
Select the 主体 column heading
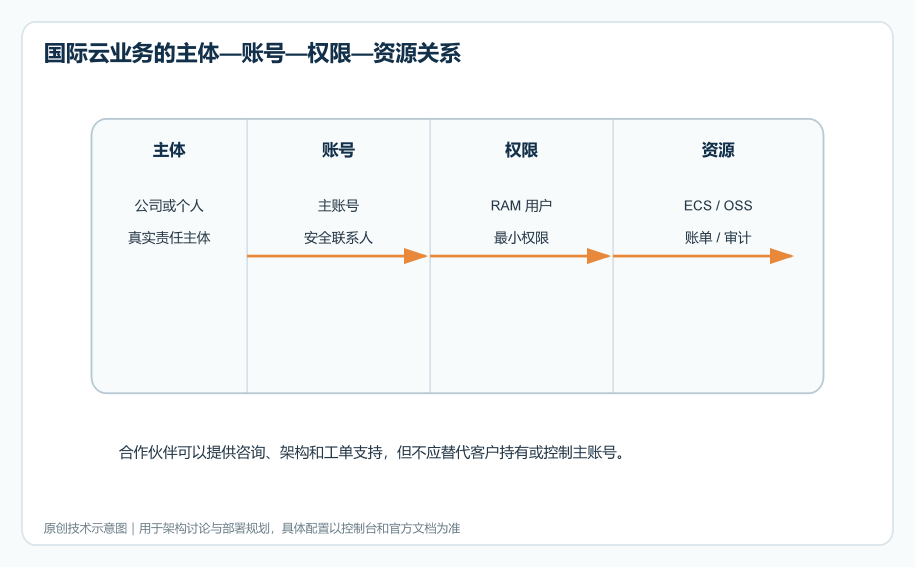[x=169, y=150]
